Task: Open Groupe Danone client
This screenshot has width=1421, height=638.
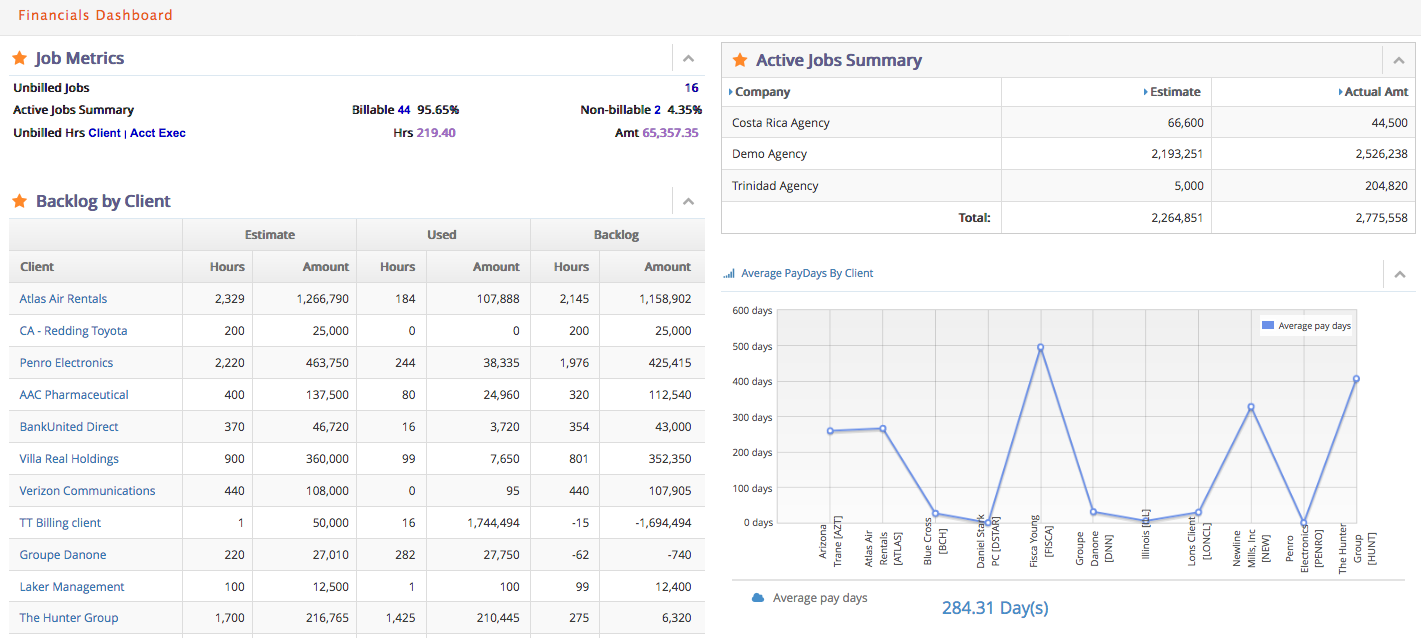Action: (x=63, y=555)
